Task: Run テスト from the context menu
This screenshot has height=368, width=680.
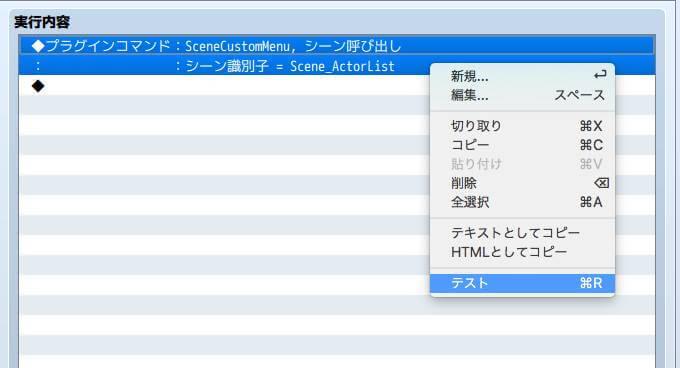Action: click(522, 283)
